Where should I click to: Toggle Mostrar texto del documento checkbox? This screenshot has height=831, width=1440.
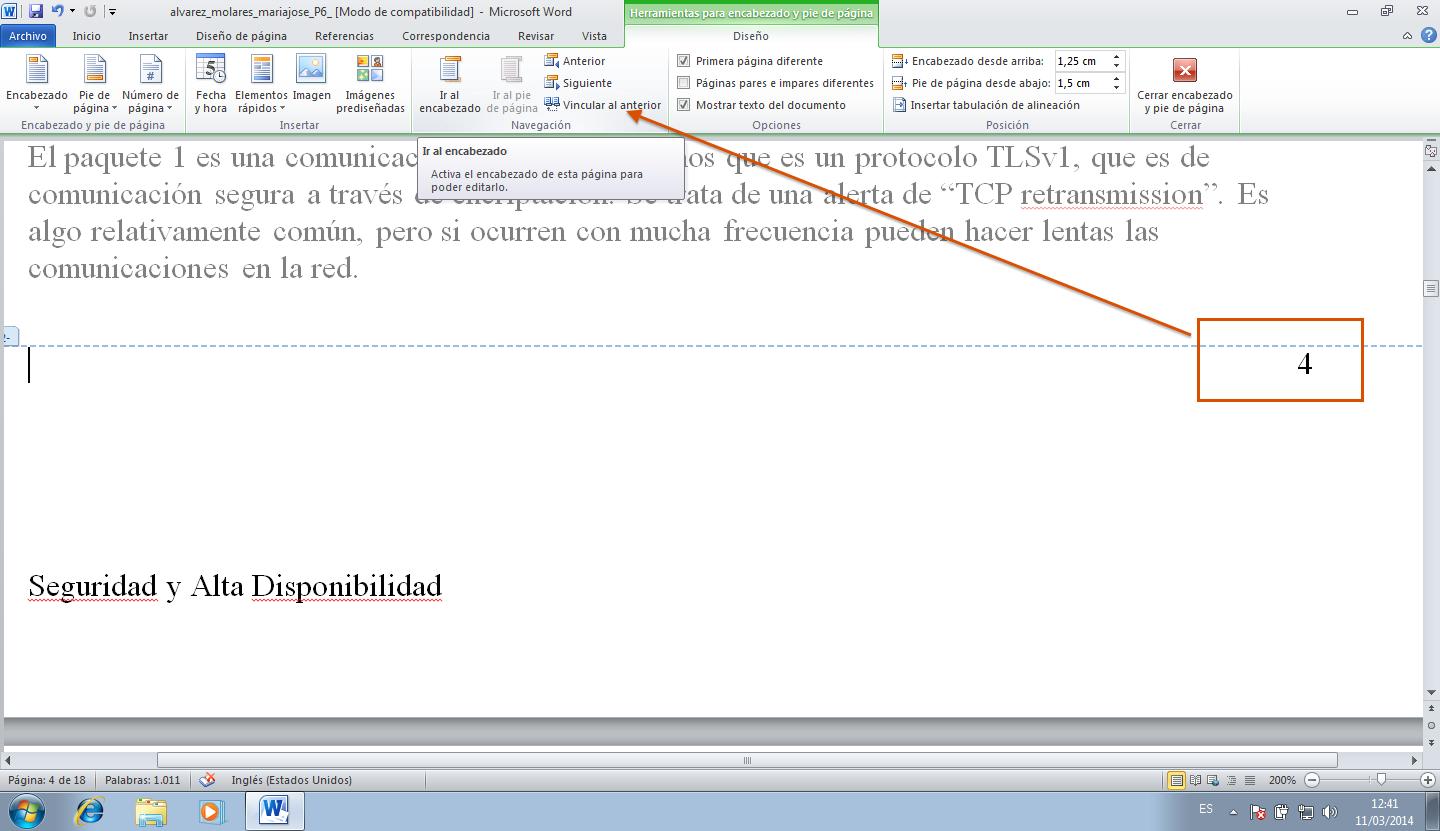tap(684, 105)
